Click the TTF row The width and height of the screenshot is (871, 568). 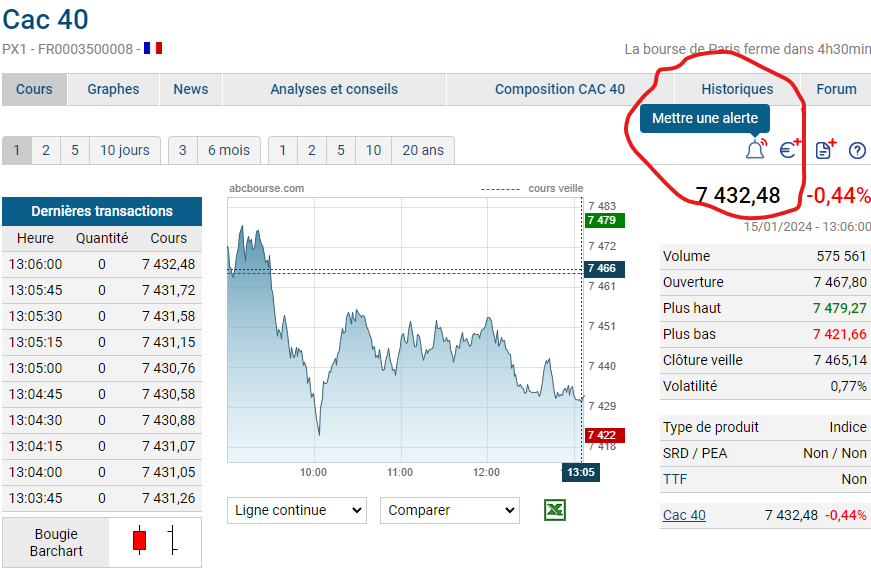[x=765, y=479]
